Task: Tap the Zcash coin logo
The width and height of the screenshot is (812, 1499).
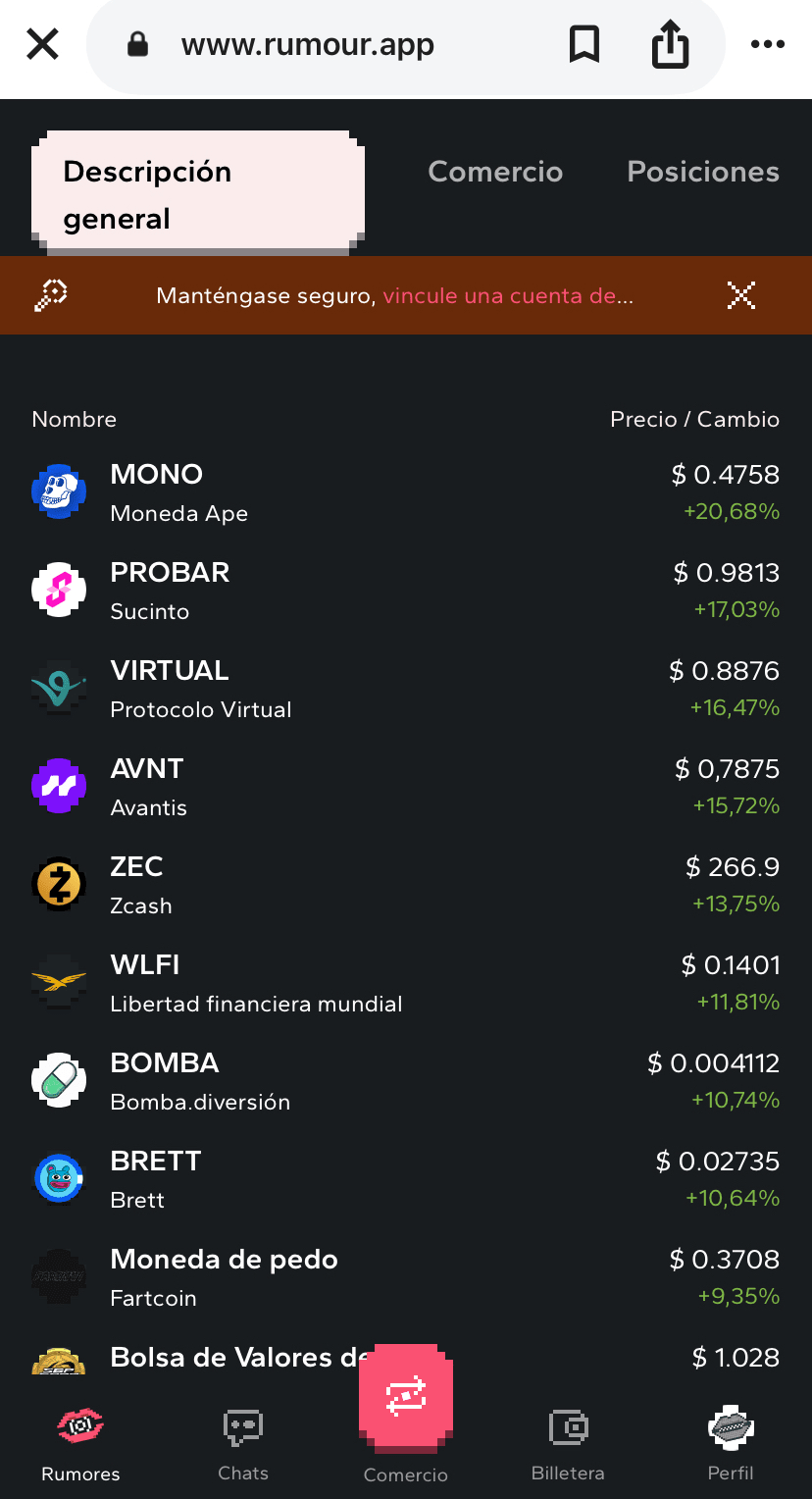Action: (59, 883)
